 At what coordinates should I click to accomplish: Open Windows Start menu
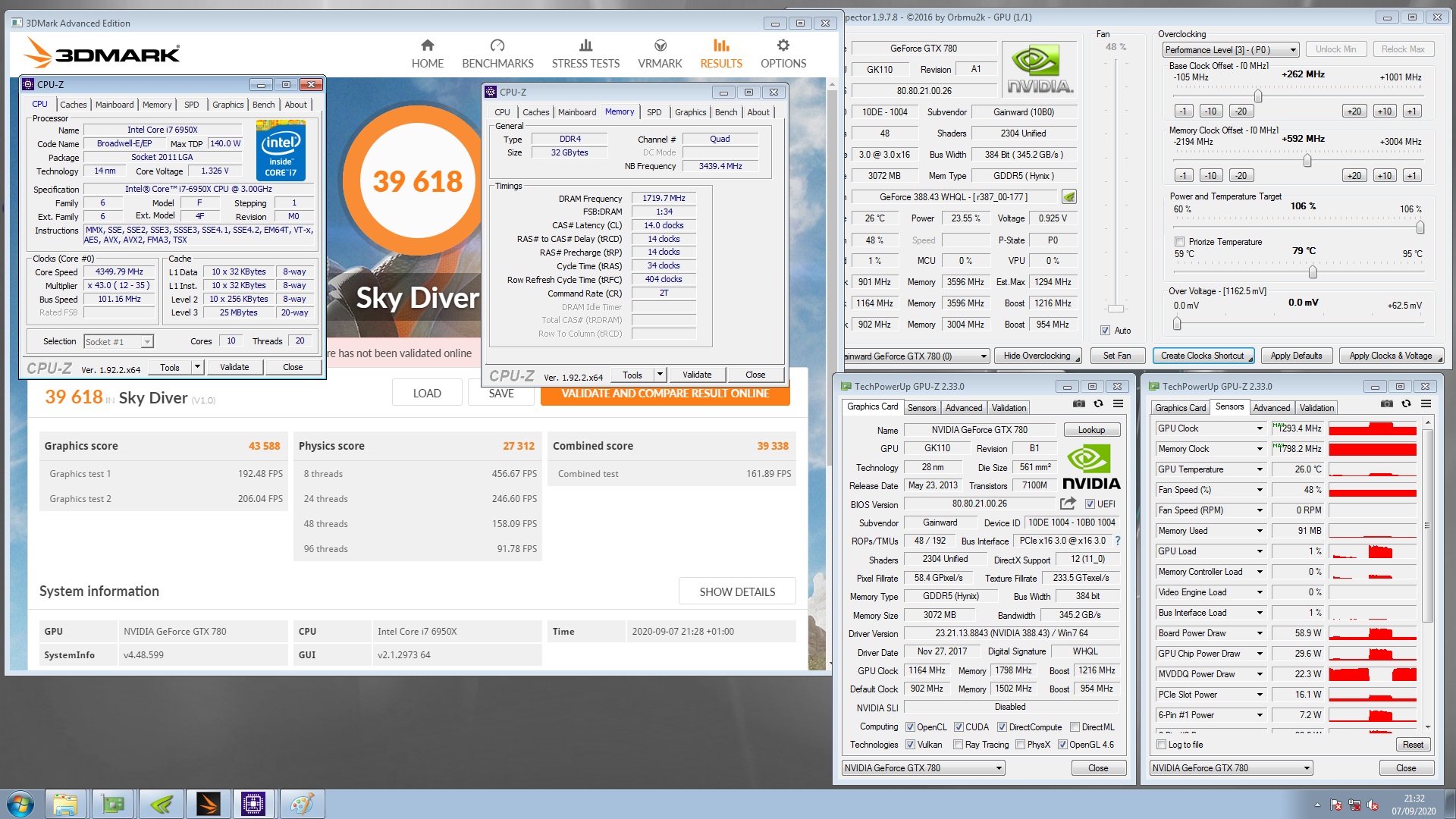20,804
